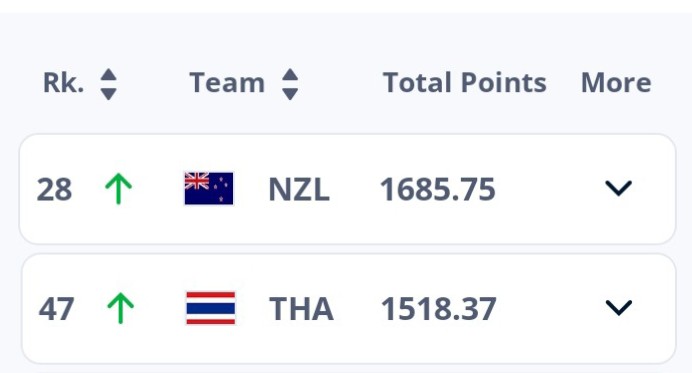This screenshot has height=373, width=692.
Task: Click the Thailand flag icon
Action: pyautogui.click(x=211, y=308)
